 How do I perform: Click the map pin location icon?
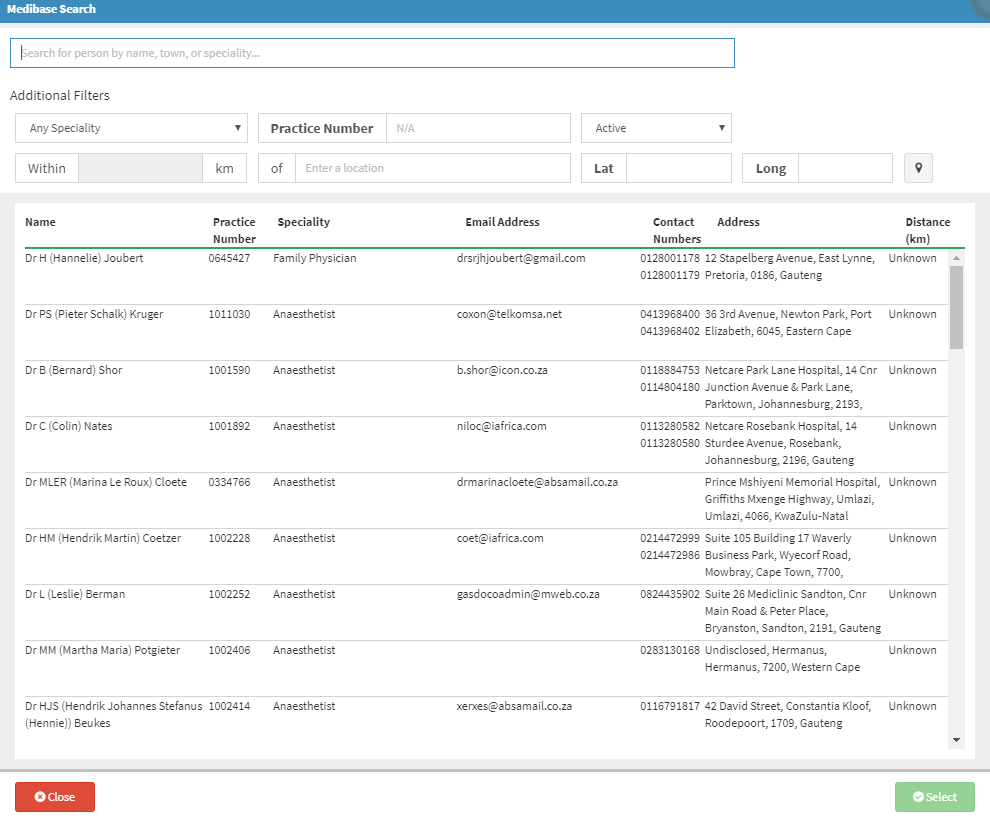[x=918, y=168]
